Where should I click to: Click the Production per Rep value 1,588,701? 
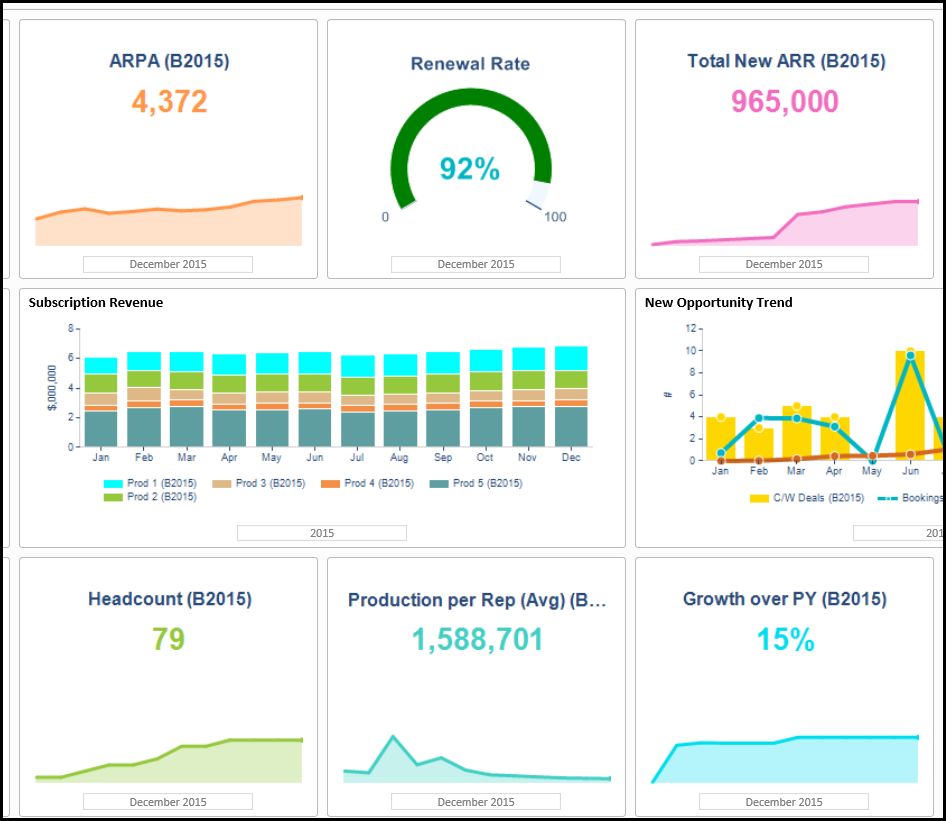(477, 640)
